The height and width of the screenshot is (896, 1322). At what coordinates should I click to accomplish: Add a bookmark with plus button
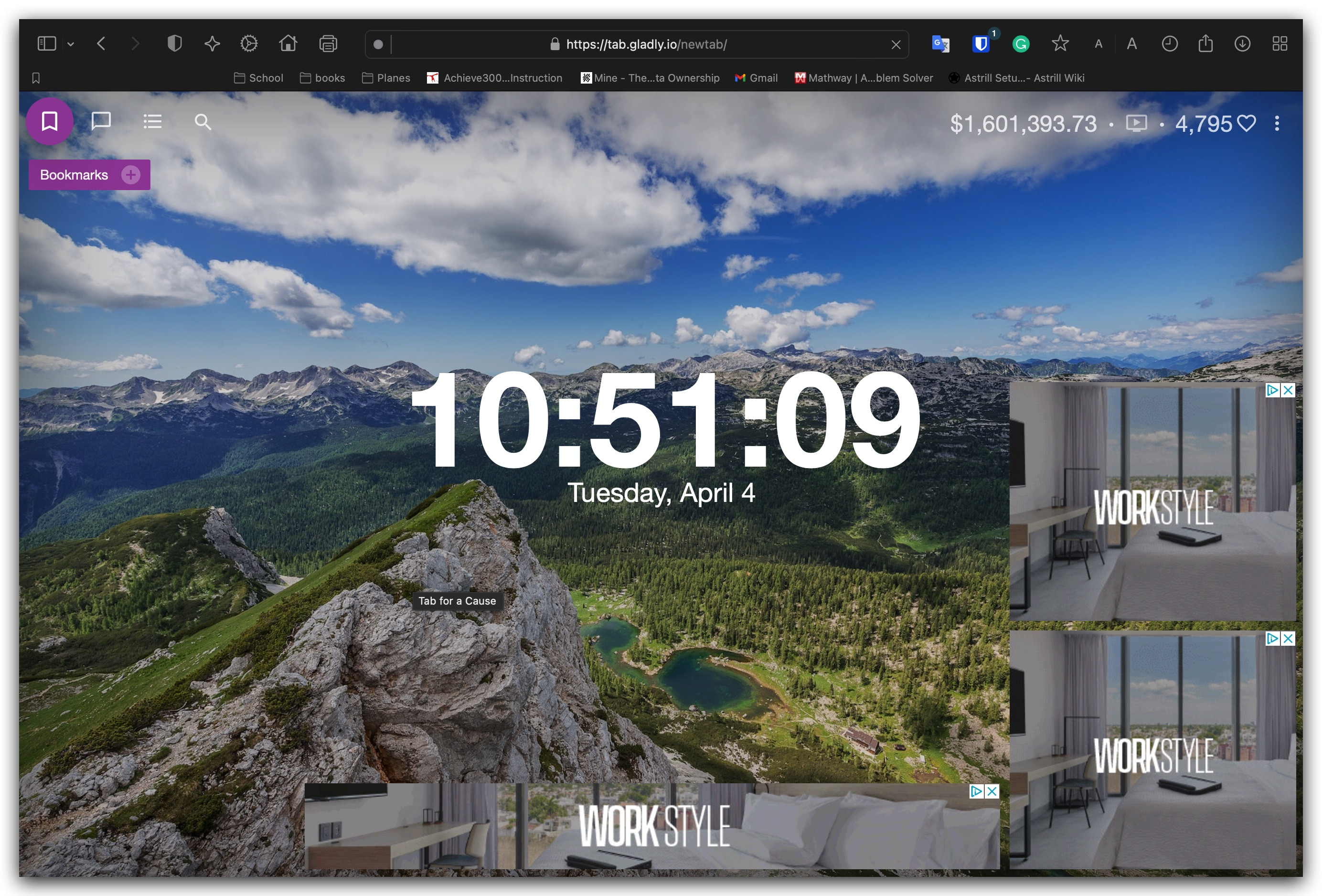pos(131,175)
